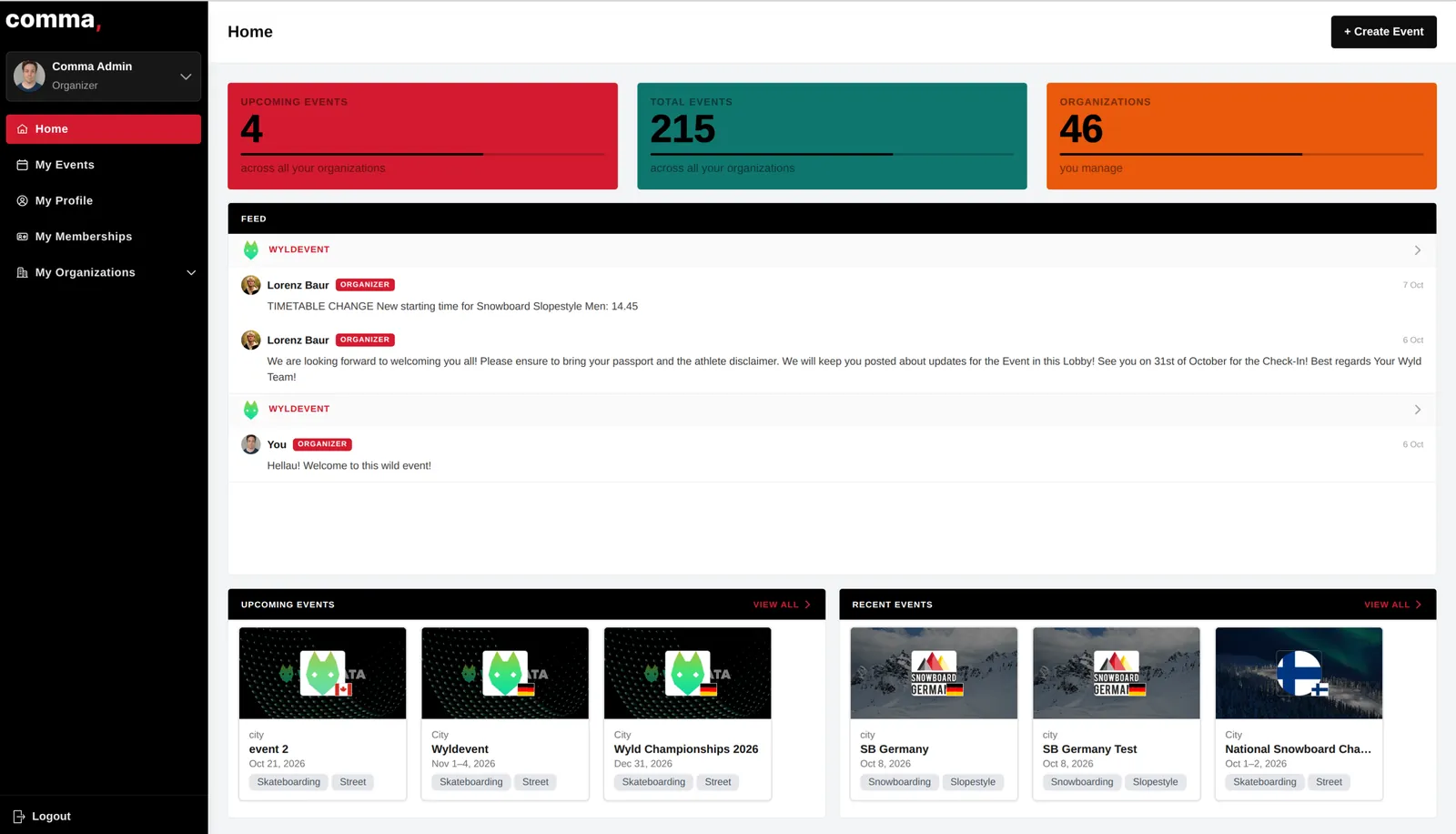Click the 'Hellau! Welcome to this wild event!' message
Image resolution: width=1456 pixels, height=834 pixels.
click(x=349, y=466)
